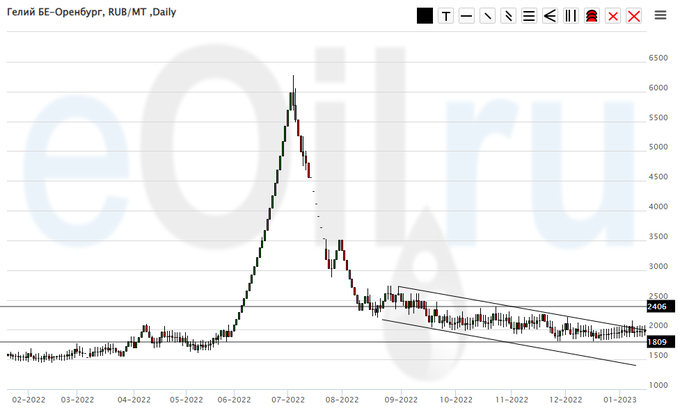Select the trend line drawing tool
This screenshot has width=680, height=408.
(x=487, y=16)
